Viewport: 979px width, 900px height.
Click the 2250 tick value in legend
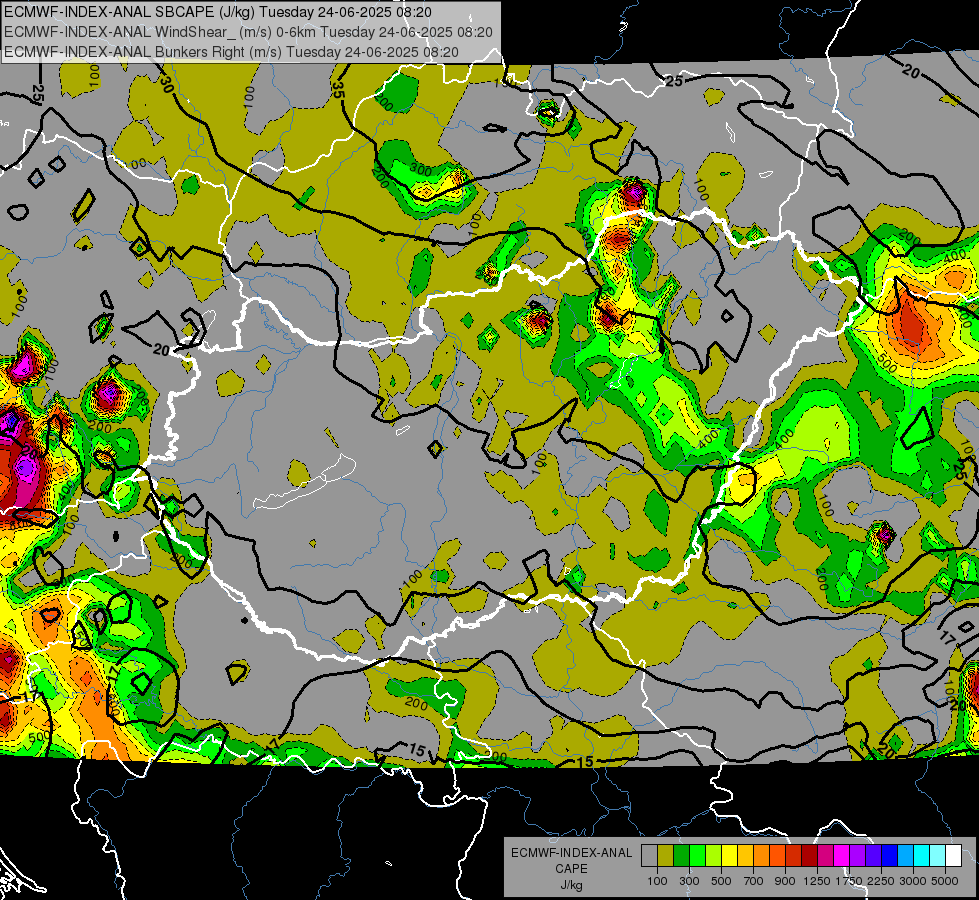882,881
